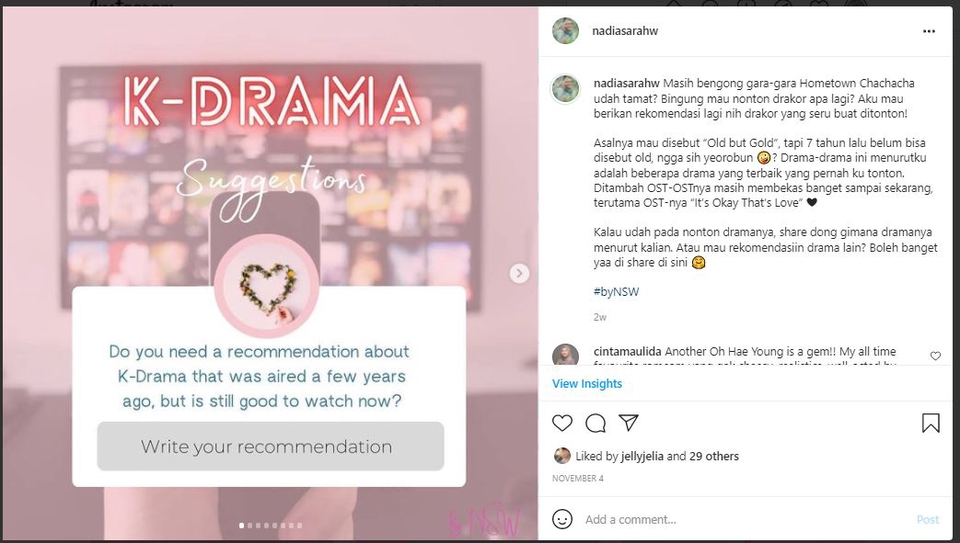Open nadiasarahw username in post header

pos(624,31)
